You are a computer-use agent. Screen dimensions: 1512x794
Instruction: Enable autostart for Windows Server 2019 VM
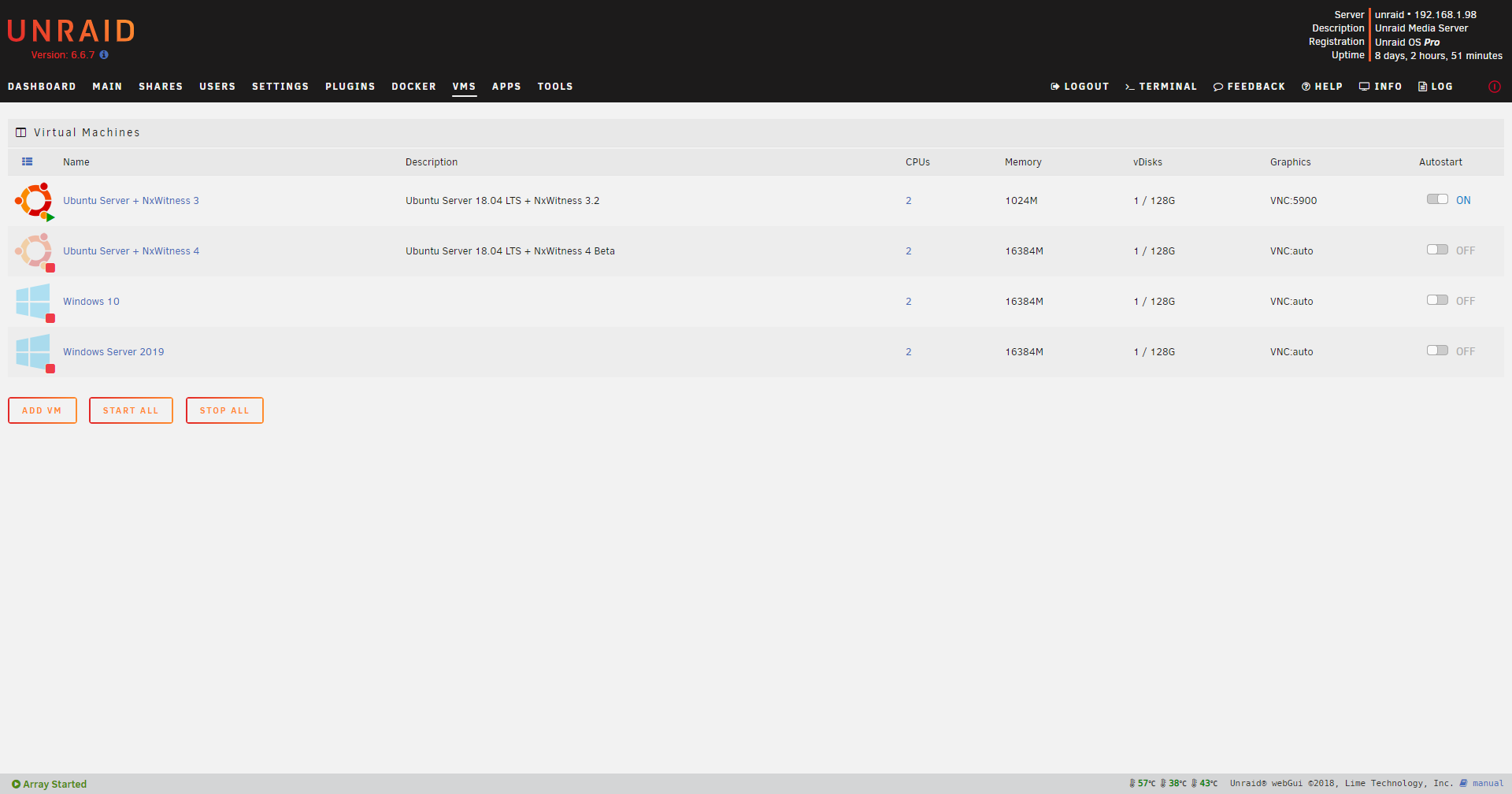tap(1437, 351)
